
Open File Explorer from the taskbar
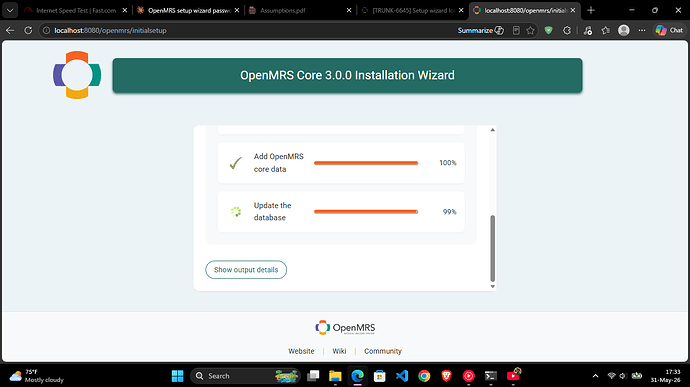click(335, 376)
